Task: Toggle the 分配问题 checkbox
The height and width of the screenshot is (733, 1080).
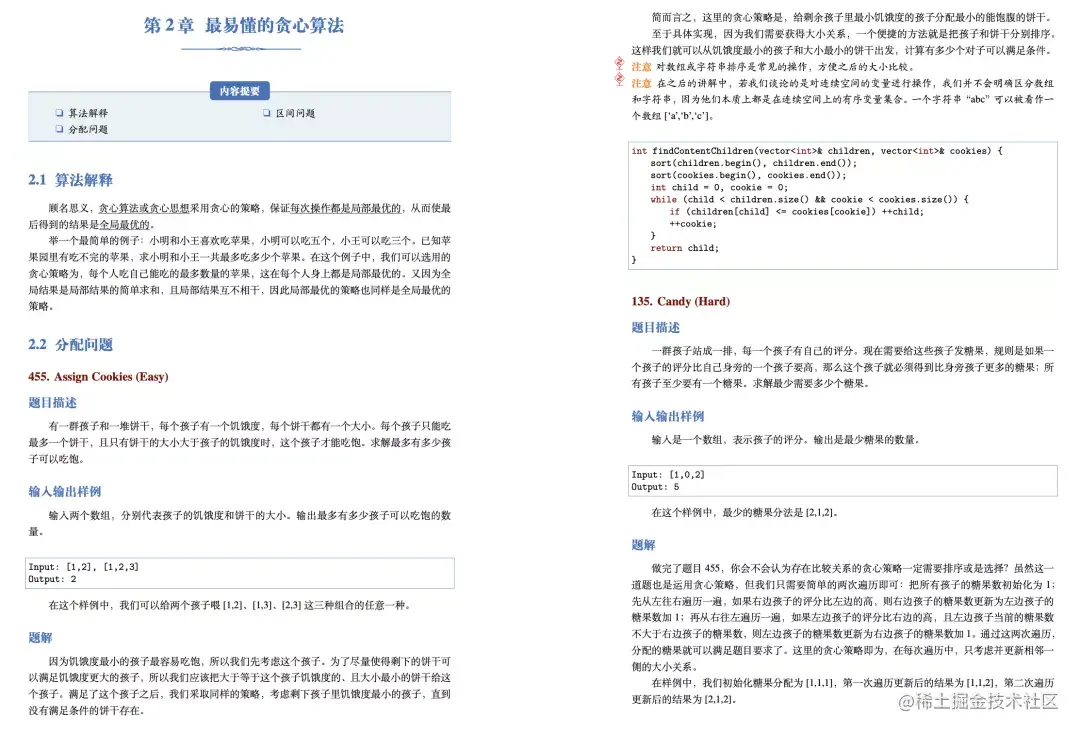Action: tap(60, 128)
